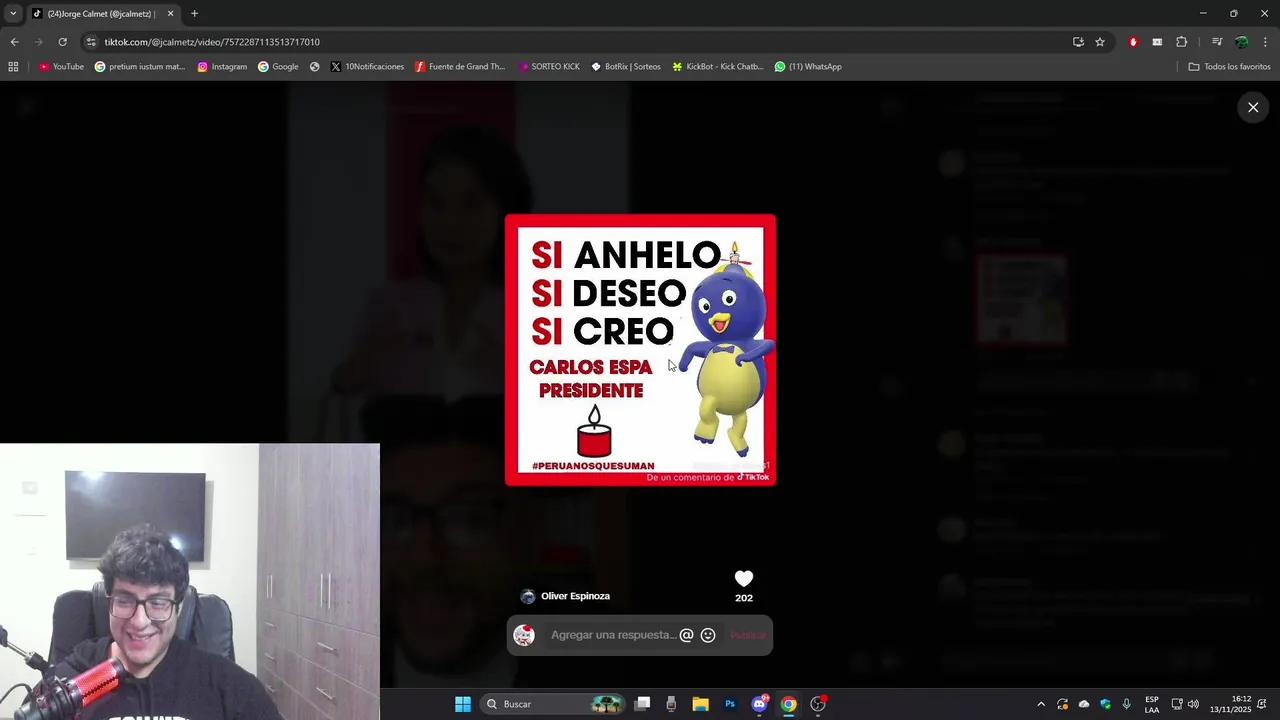1280x720 pixels.
Task: Click the red extension icon in toolbar
Action: [x=1133, y=42]
